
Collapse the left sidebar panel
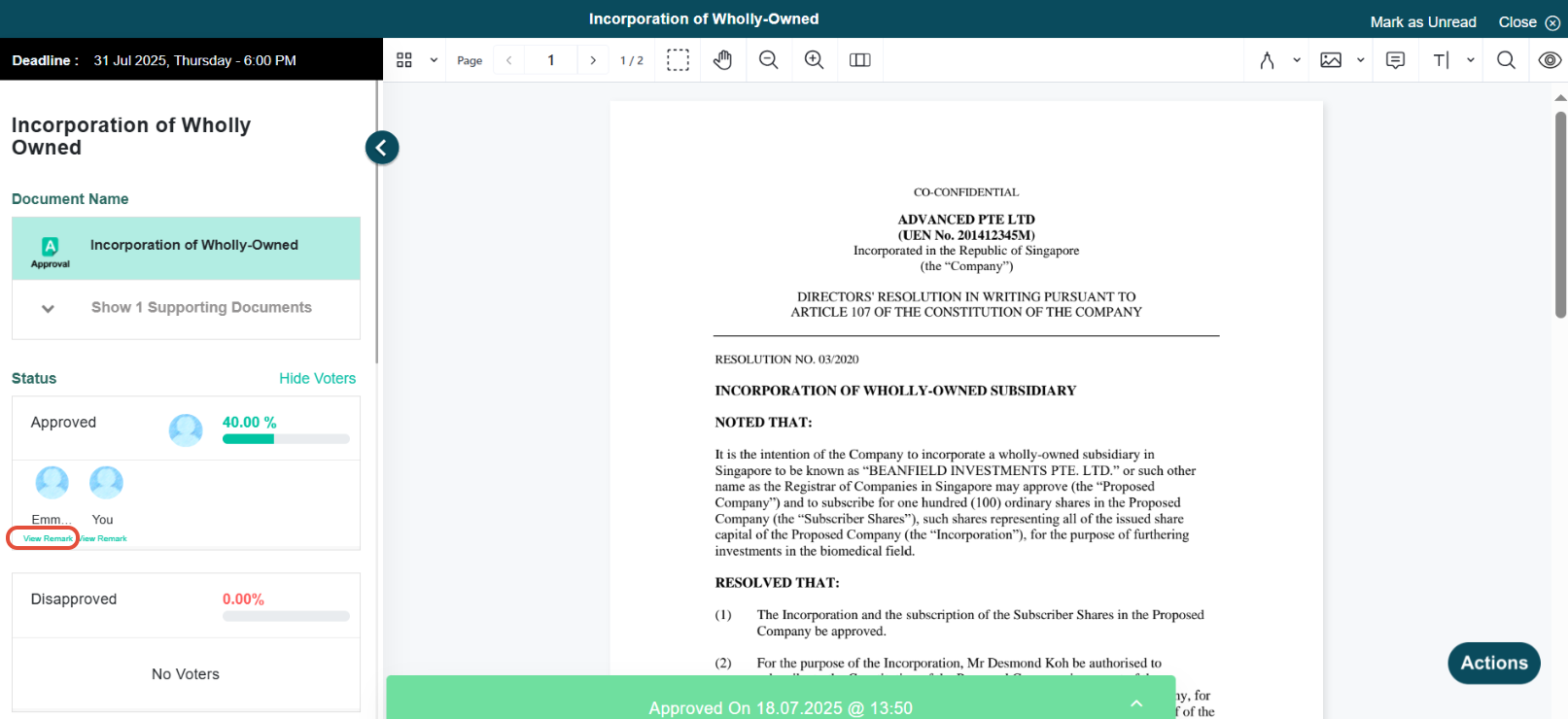click(x=382, y=148)
